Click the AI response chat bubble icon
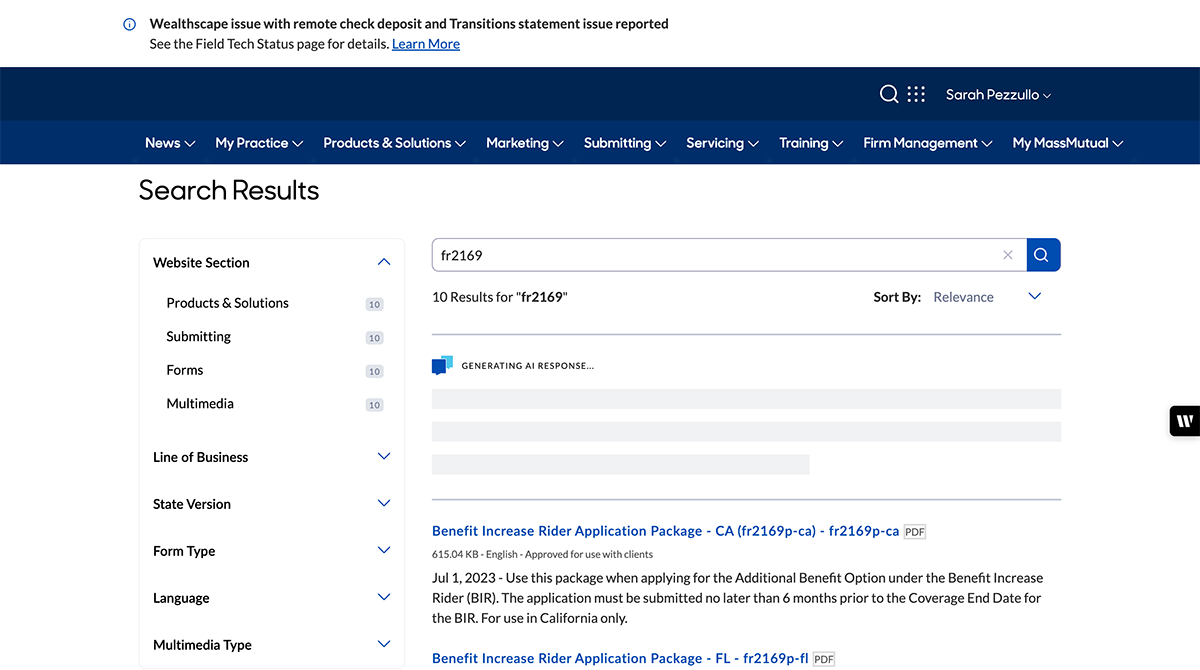 442,366
